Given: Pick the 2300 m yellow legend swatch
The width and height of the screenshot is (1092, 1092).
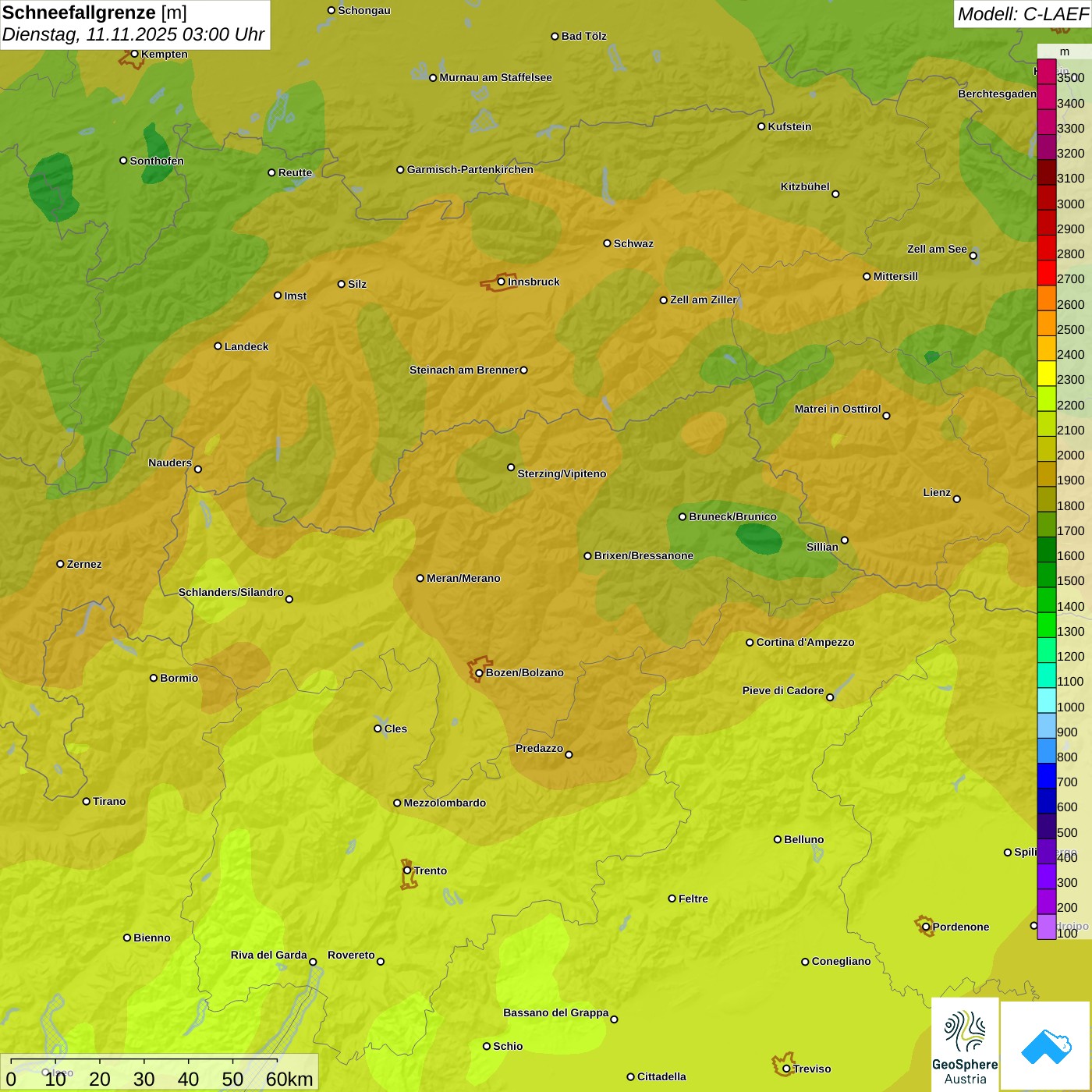Looking at the screenshot, I should click(1046, 374).
